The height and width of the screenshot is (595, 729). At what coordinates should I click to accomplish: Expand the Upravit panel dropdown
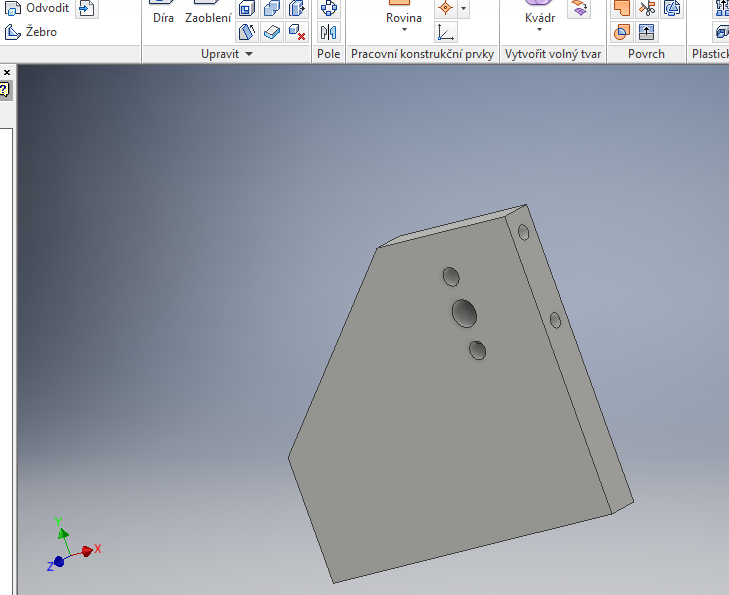[x=248, y=54]
